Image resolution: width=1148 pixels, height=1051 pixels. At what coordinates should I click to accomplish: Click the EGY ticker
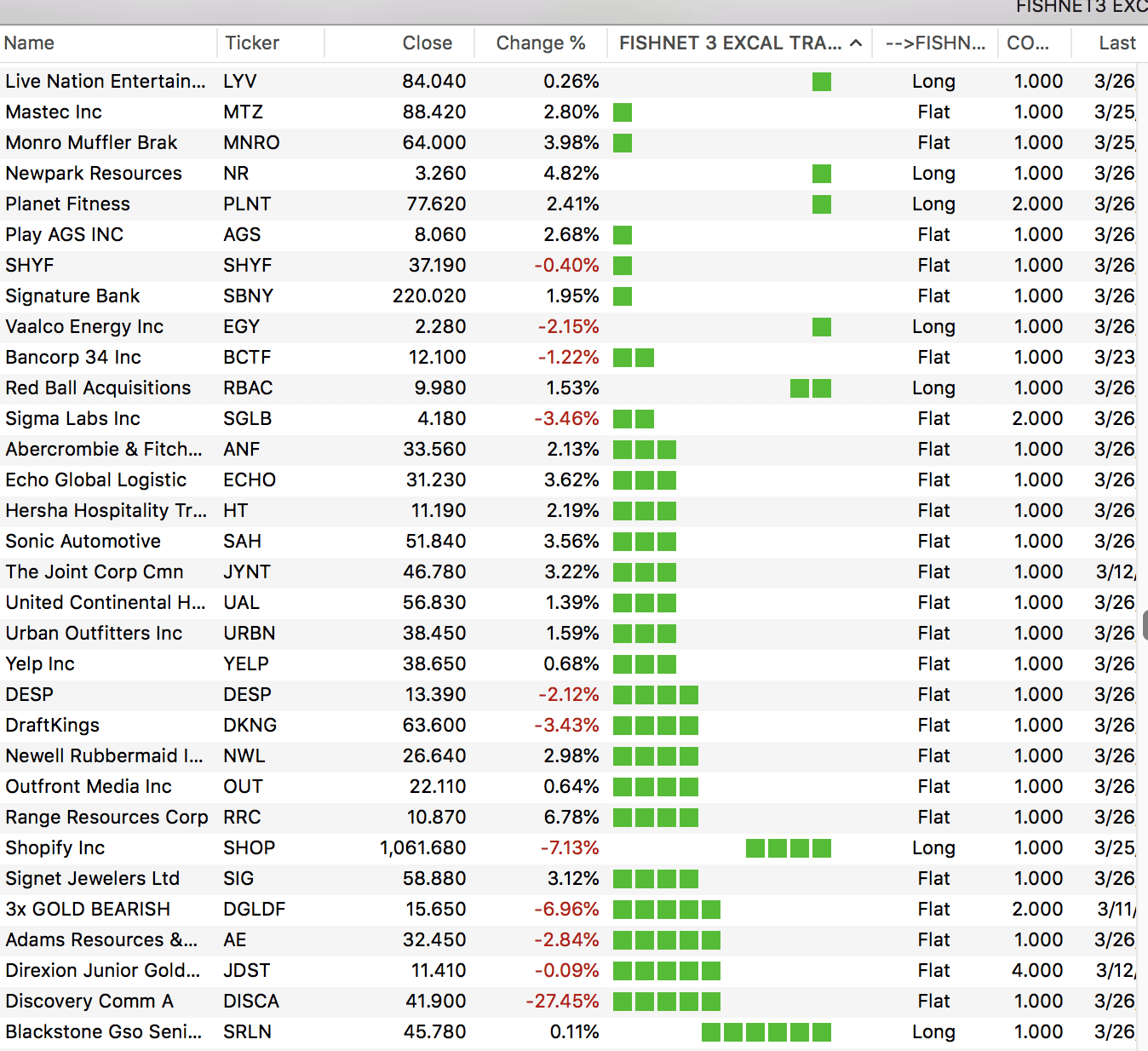coord(241,327)
